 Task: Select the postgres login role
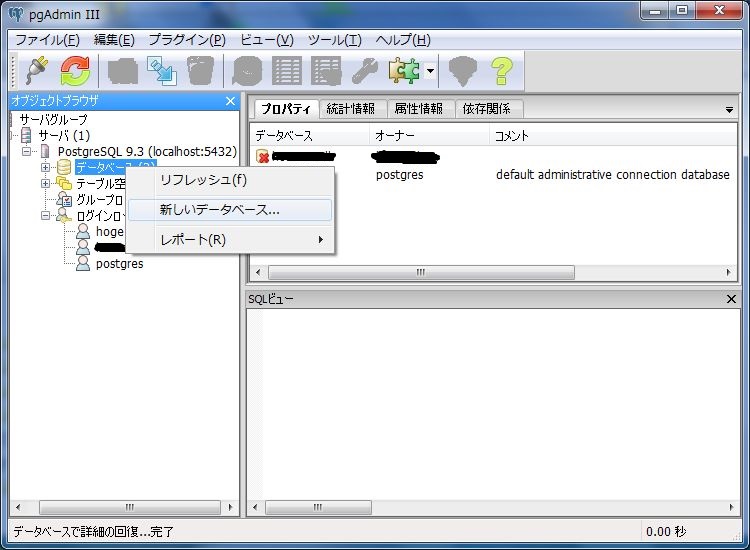tap(120, 264)
